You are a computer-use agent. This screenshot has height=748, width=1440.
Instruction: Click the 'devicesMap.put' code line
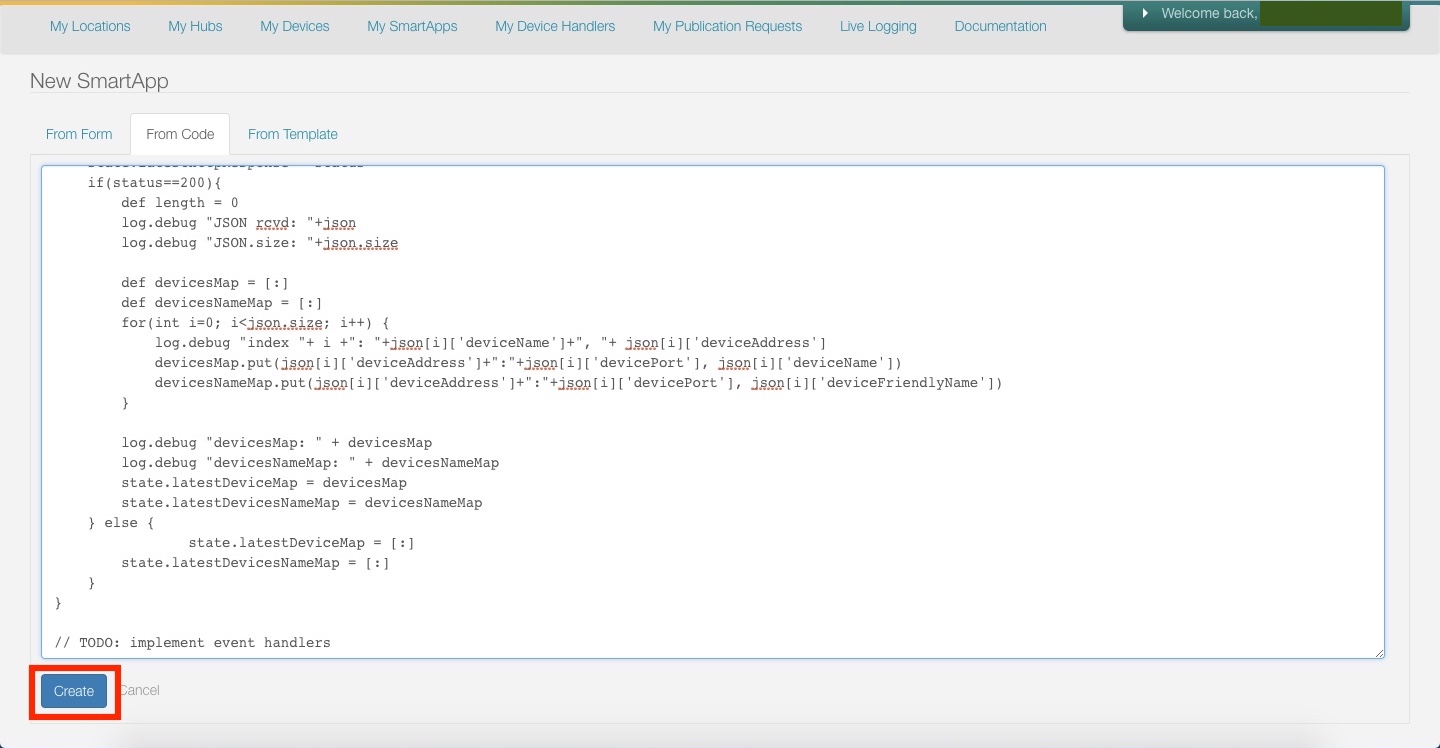(529, 363)
